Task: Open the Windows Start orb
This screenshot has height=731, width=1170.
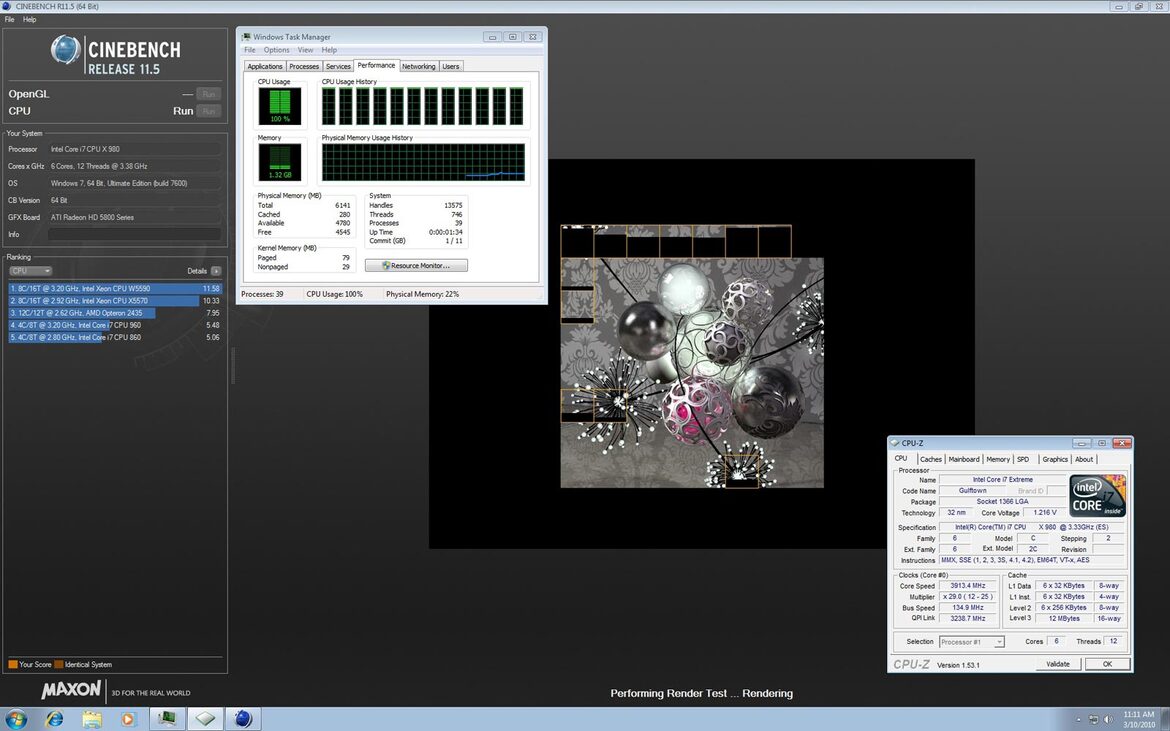Action: coord(16,719)
